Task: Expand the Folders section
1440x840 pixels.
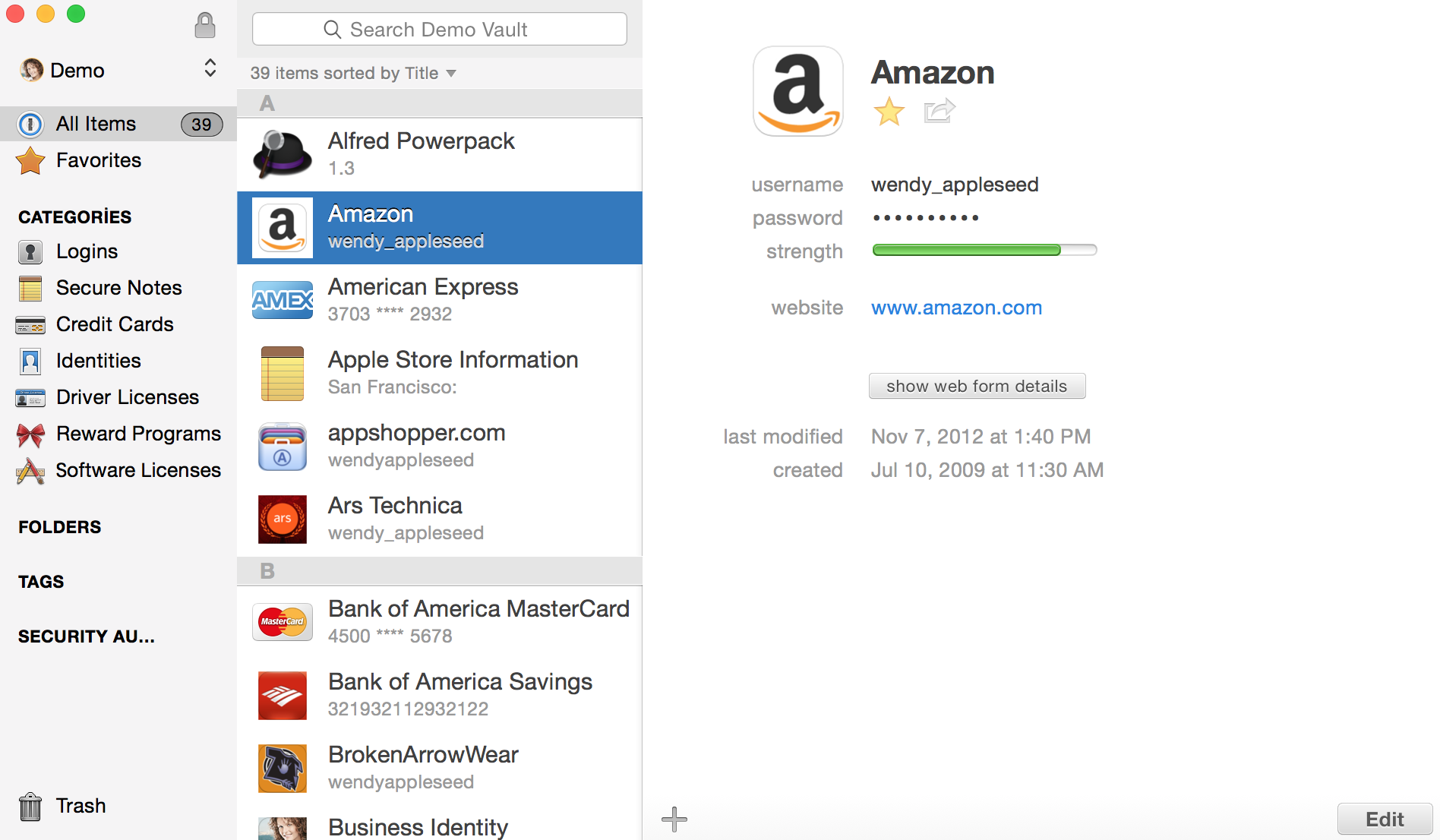Action: click(x=59, y=527)
